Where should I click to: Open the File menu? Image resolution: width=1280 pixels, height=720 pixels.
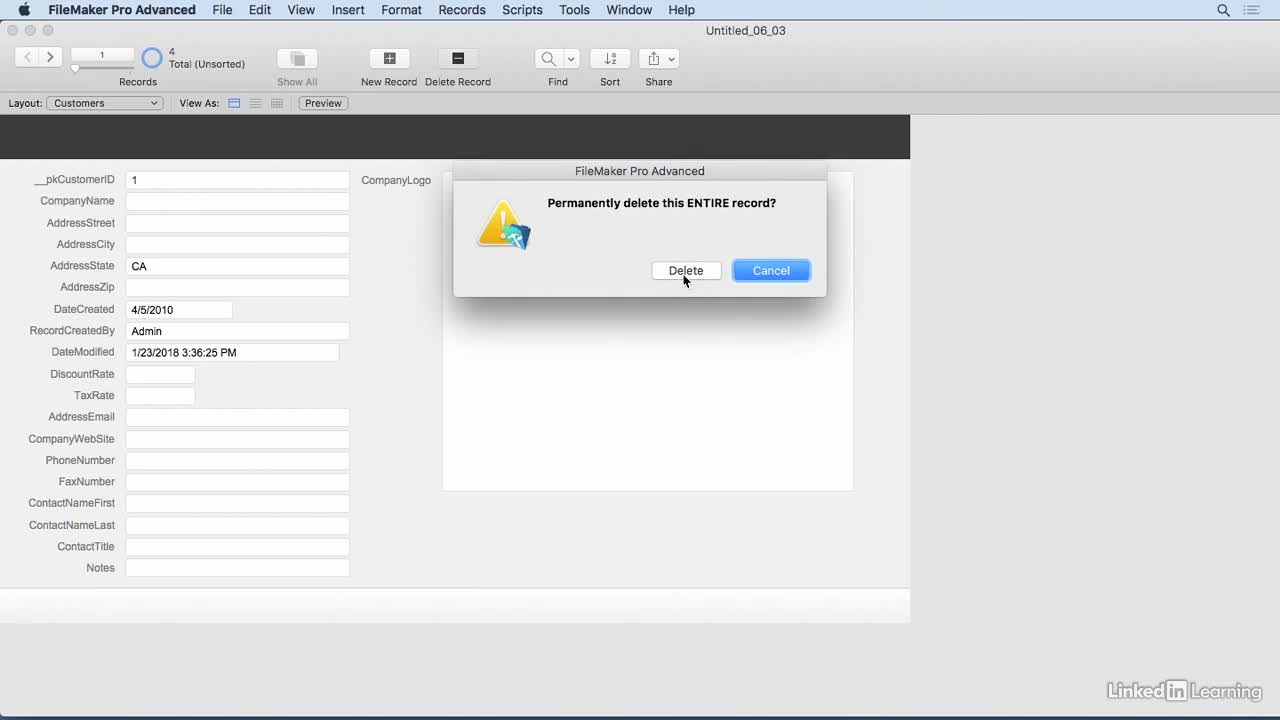[x=222, y=10]
